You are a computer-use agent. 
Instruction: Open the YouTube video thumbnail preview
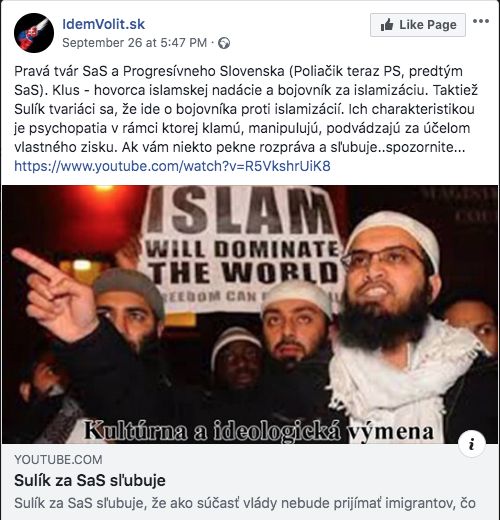(x=250, y=314)
